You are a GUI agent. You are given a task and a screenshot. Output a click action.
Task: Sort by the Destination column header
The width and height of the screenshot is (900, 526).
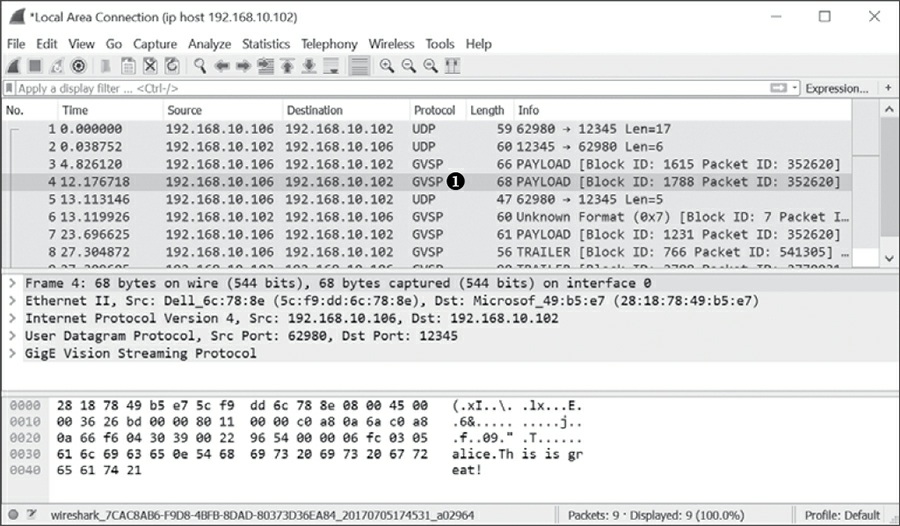(x=346, y=110)
